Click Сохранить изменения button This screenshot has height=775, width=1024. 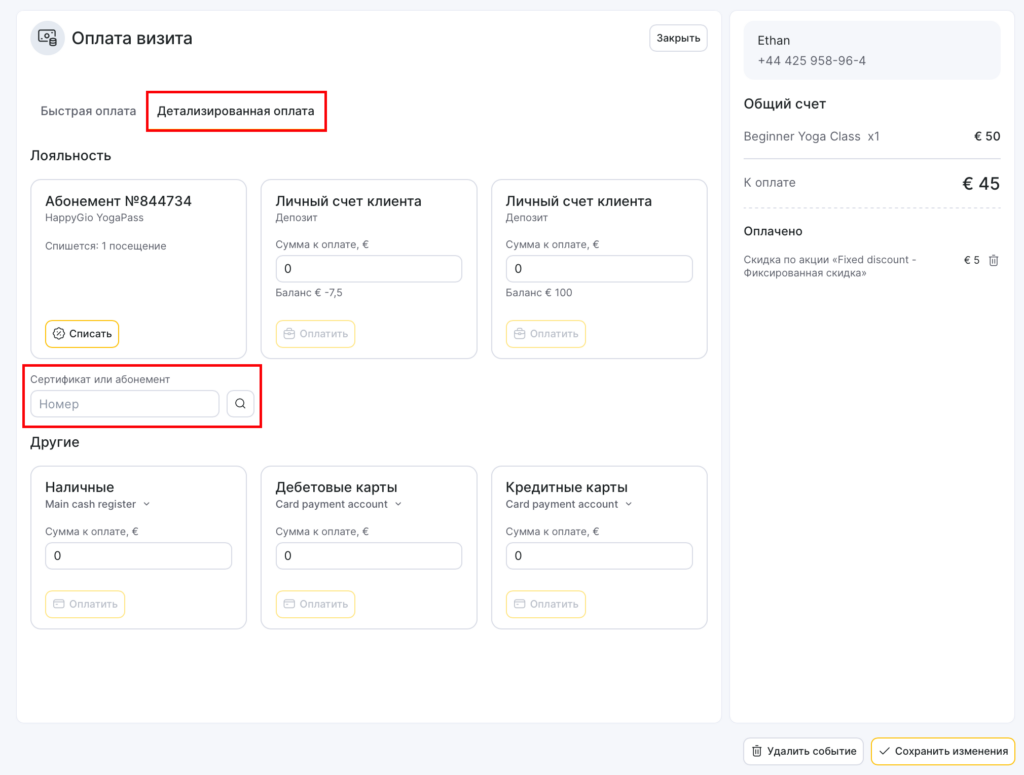[942, 751]
